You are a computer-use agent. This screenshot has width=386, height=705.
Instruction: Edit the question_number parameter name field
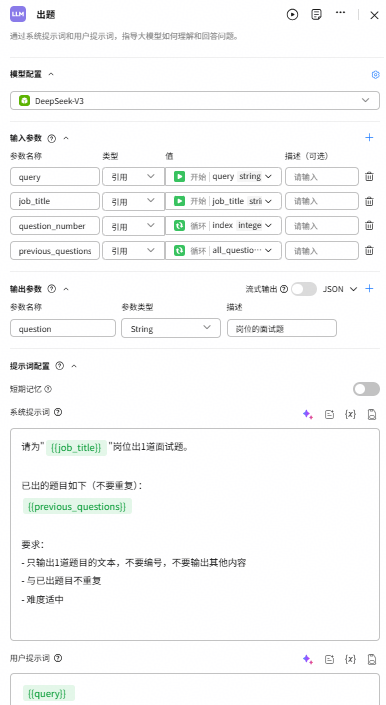coord(55,226)
